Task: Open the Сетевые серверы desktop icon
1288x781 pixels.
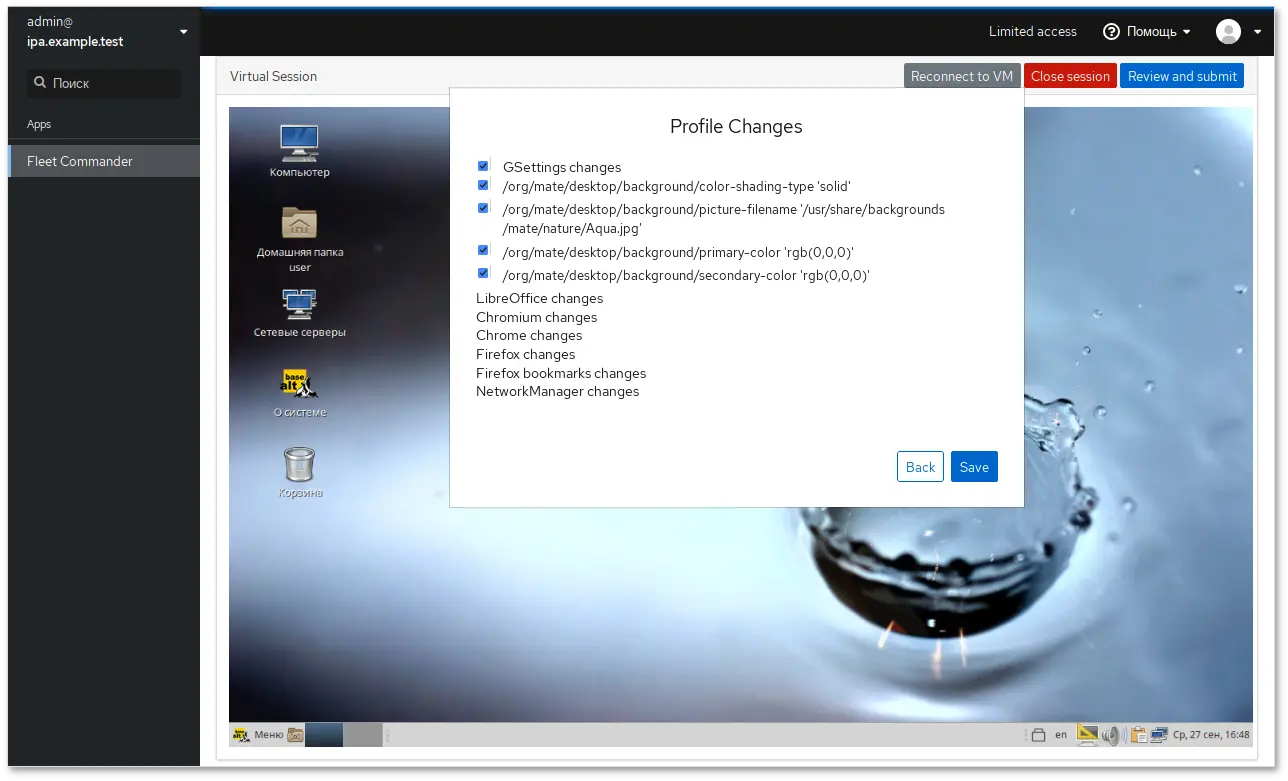Action: point(299,304)
